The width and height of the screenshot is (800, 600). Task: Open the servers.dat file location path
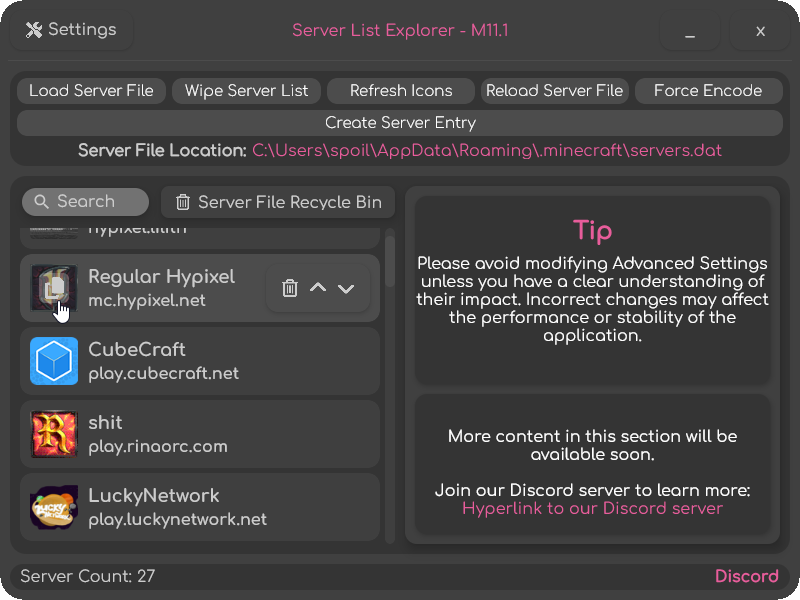tap(487, 151)
